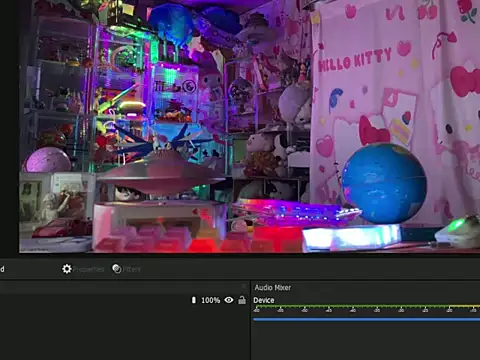The height and width of the screenshot is (360, 480).
Task: Click the Filters circle icon
Action: pyautogui.click(x=117, y=269)
